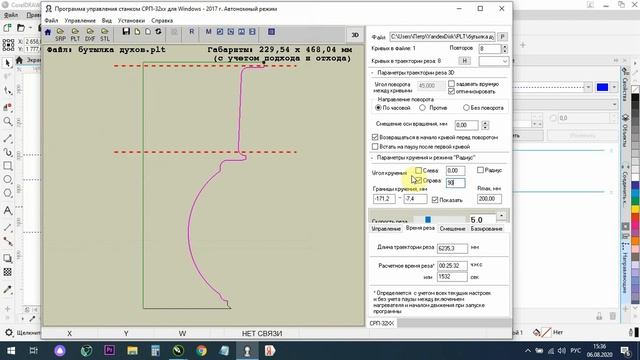Select the CorelDRAW Freehand line tool
Image resolution: width=640 pixels, height=360 pixels.
tap(7, 139)
